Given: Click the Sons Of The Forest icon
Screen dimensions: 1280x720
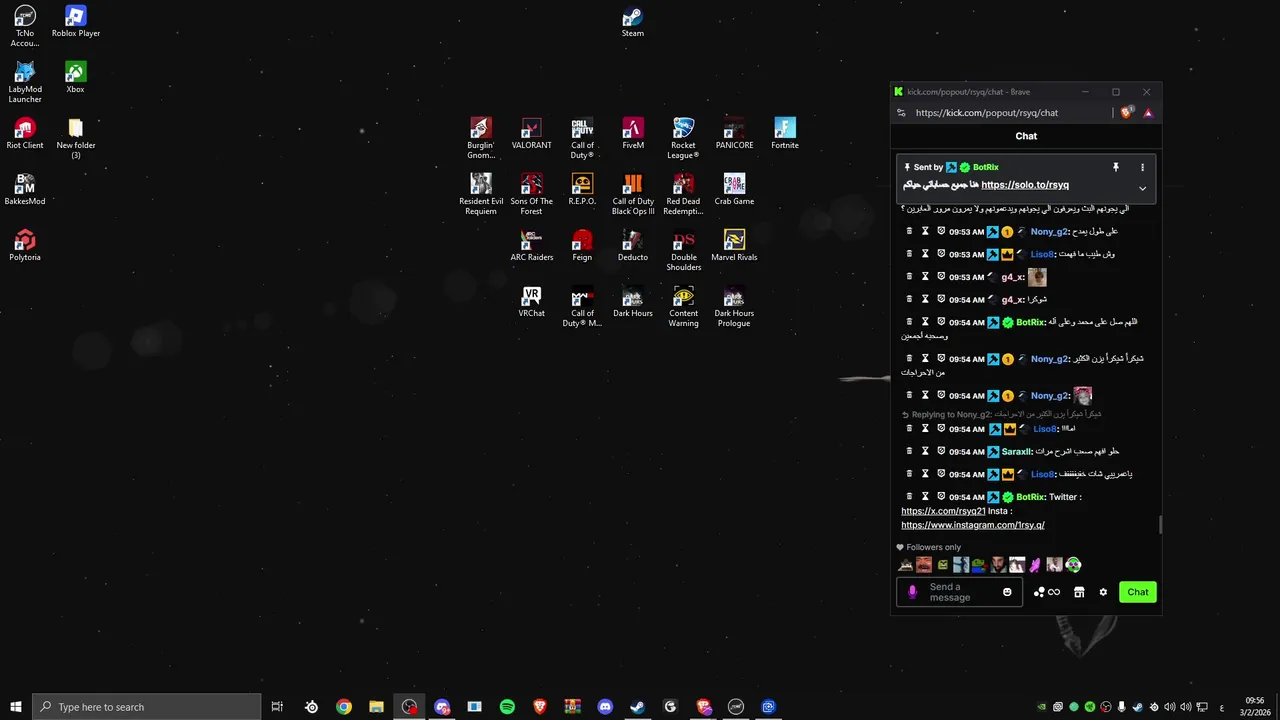Looking at the screenshot, I should click(x=532, y=195).
